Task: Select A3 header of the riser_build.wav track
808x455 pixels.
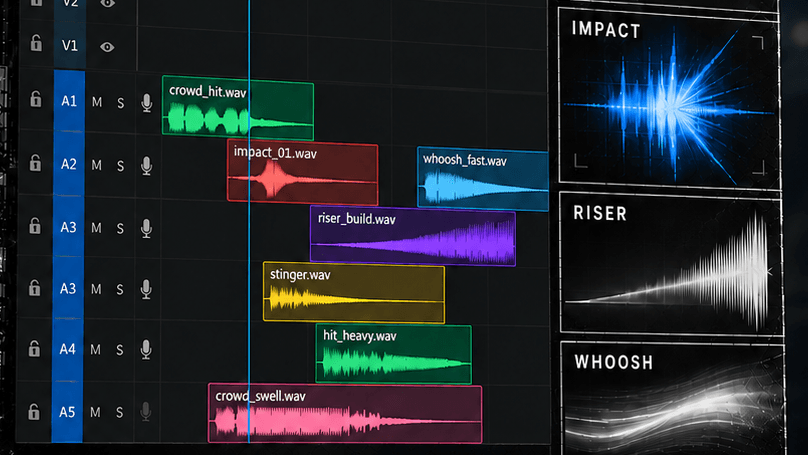Action: coord(69,227)
